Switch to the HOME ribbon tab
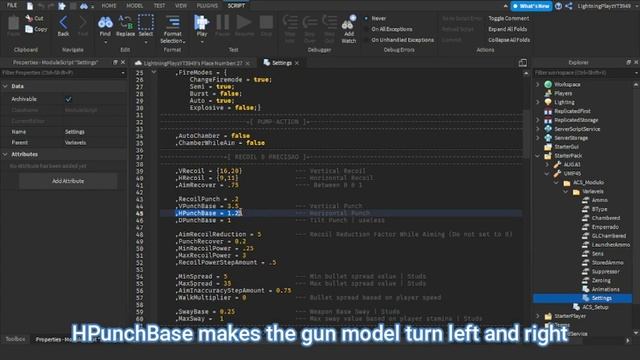The image size is (640, 360). [x=109, y=6]
